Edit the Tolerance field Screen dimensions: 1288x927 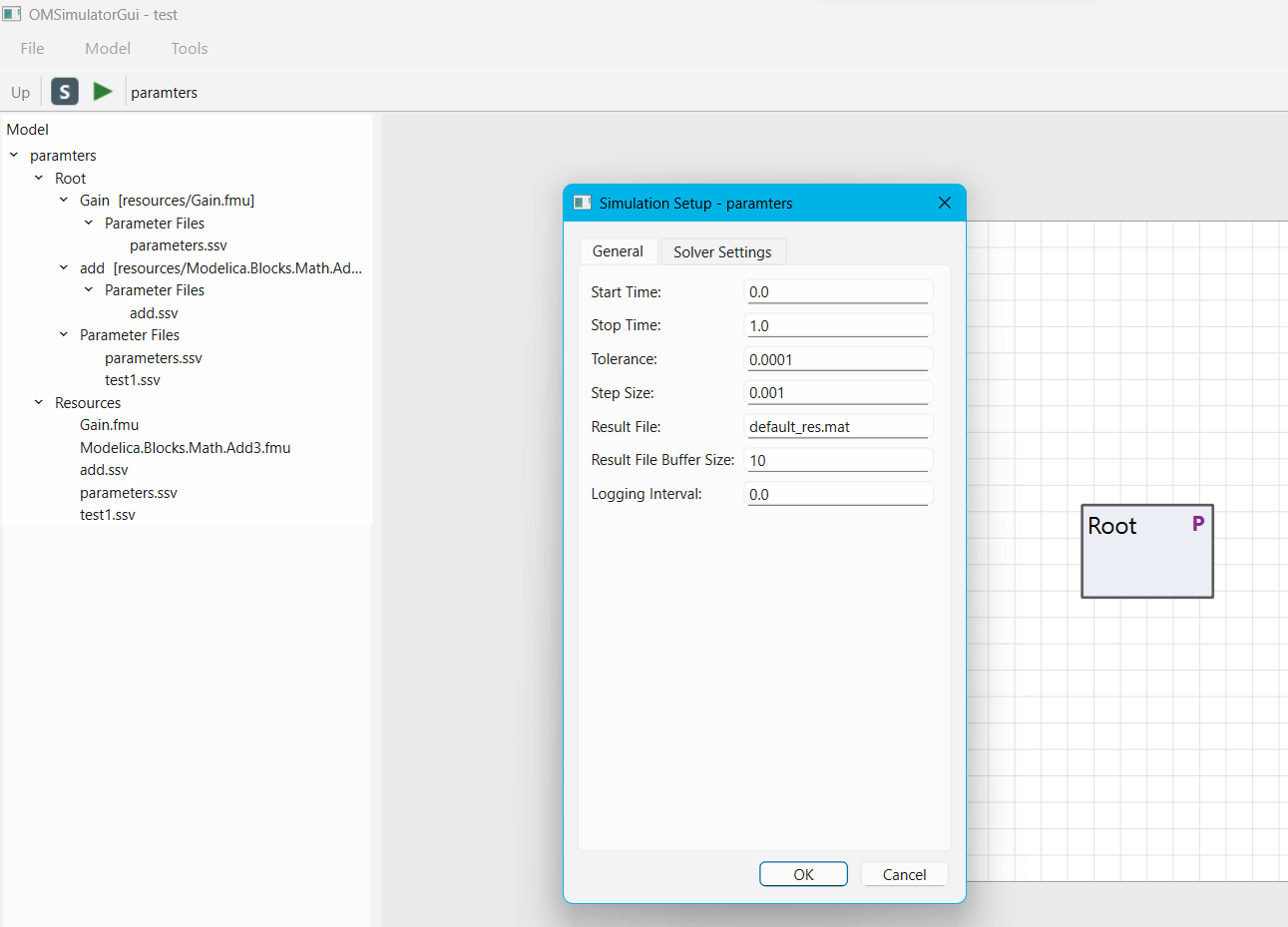pyautogui.click(x=838, y=359)
